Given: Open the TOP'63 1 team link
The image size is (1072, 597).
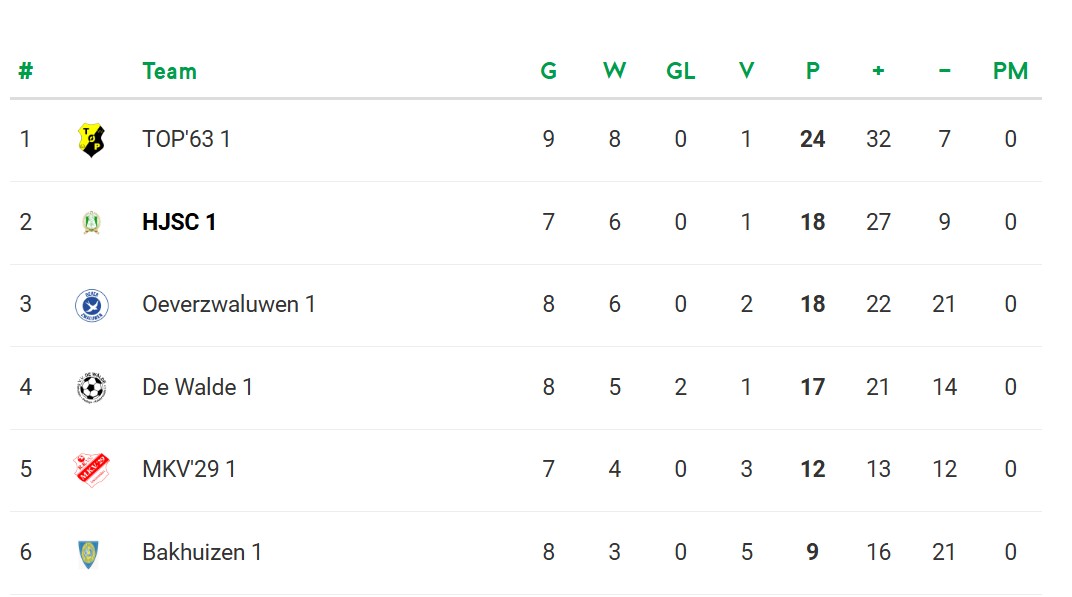Looking at the screenshot, I should [186, 139].
